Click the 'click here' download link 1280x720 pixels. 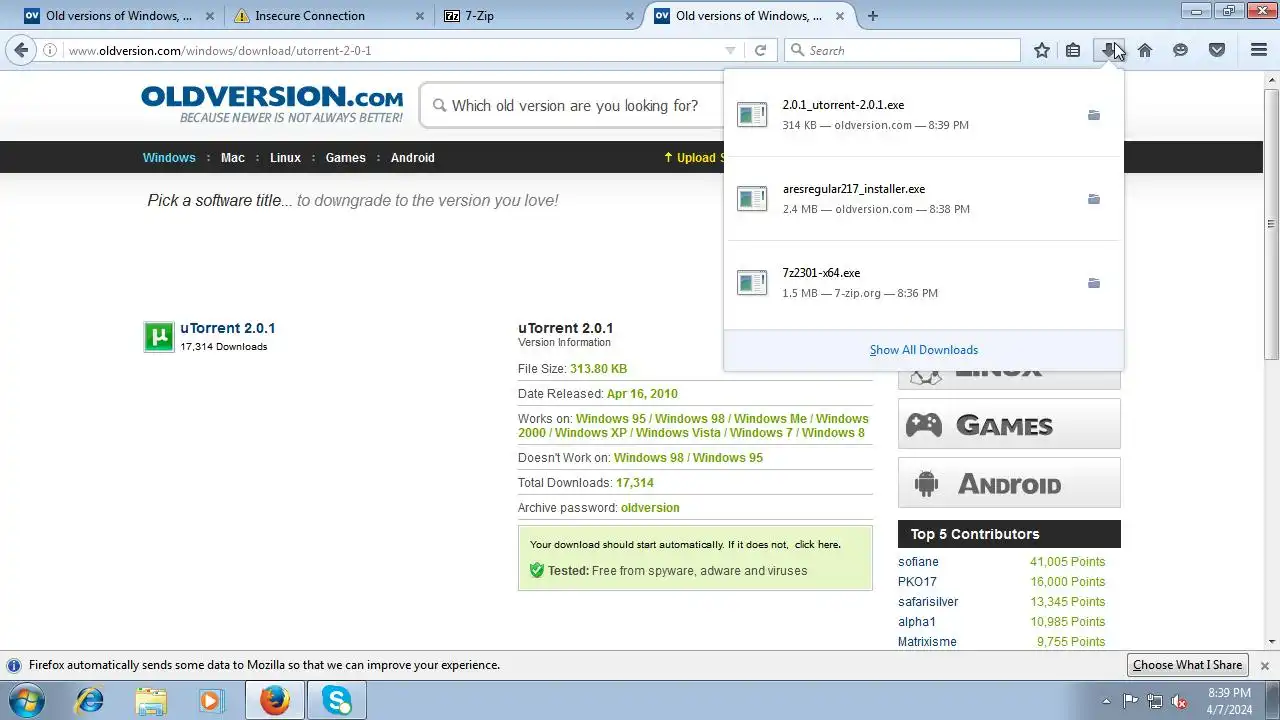[x=817, y=545]
